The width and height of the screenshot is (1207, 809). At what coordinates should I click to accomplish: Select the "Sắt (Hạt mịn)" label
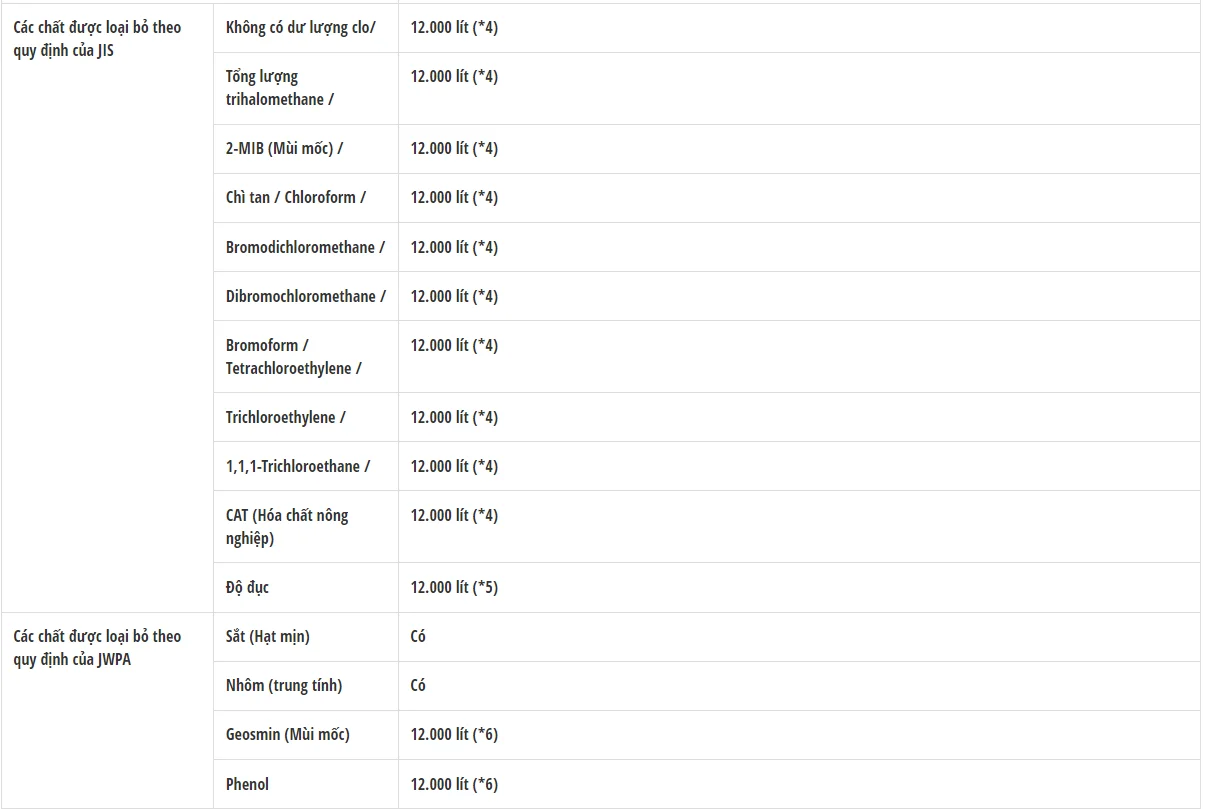[267, 637]
